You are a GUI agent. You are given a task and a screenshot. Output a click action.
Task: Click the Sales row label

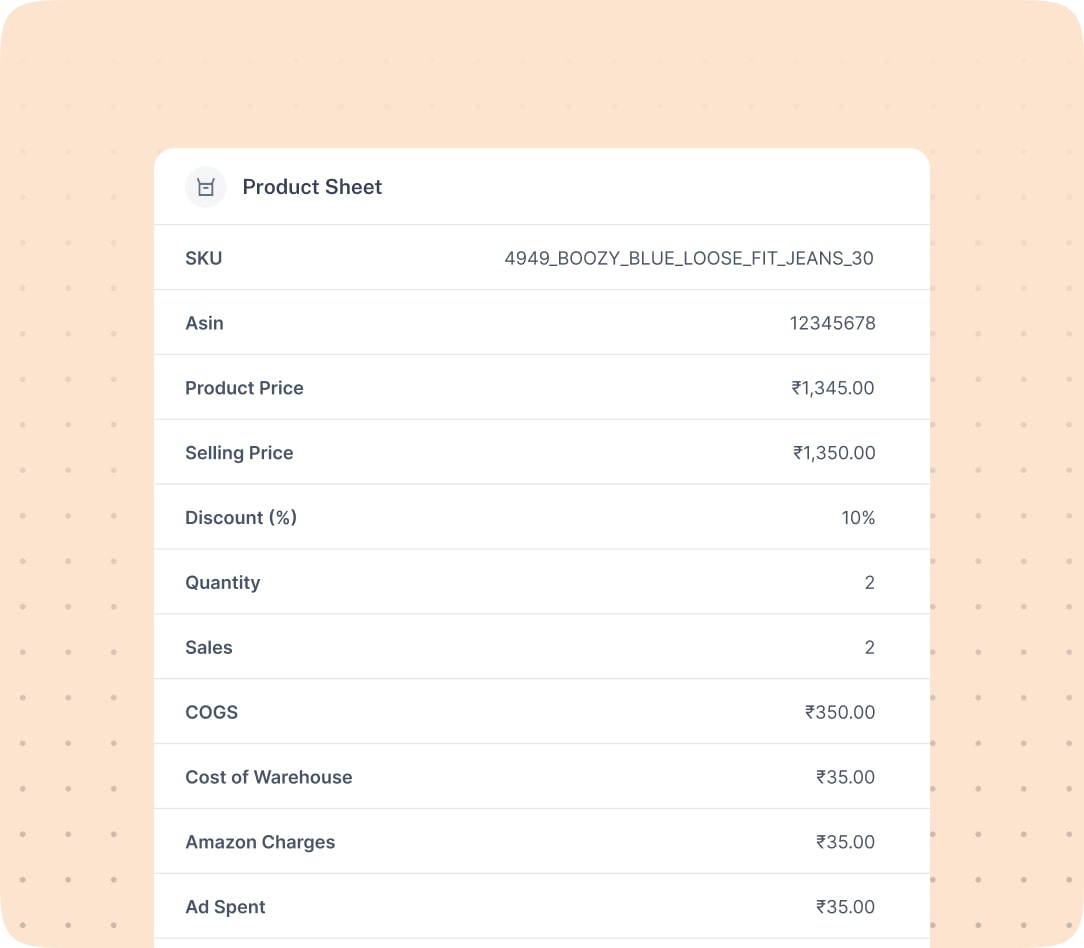(208, 648)
